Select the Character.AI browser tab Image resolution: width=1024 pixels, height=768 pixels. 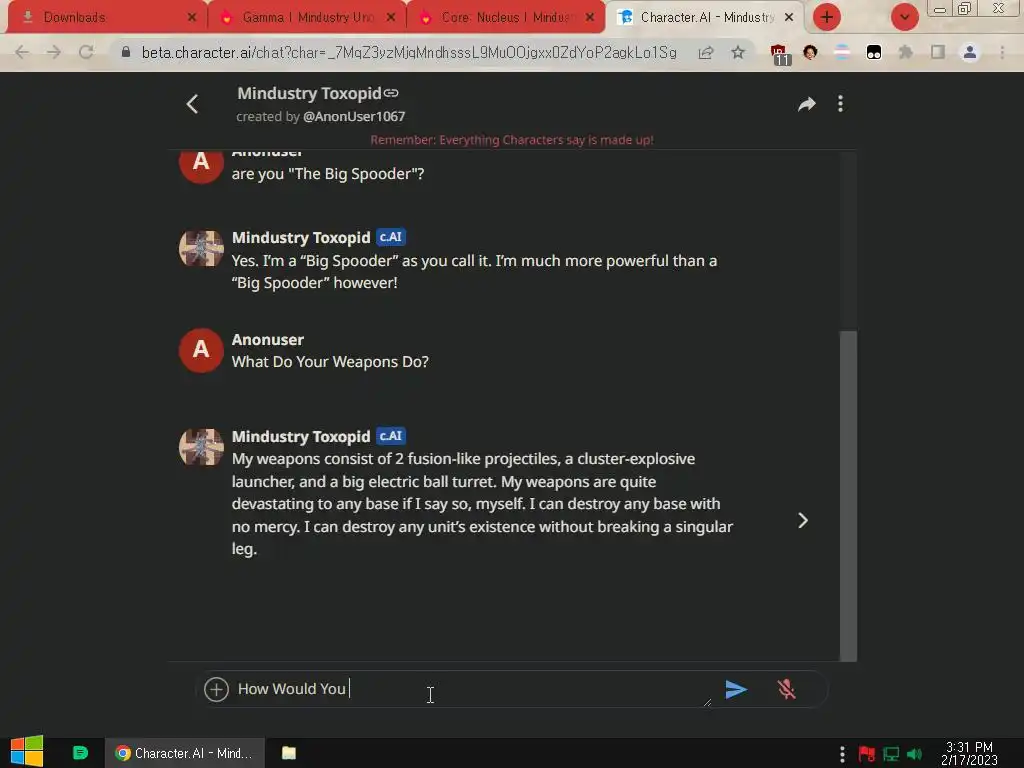point(705,18)
